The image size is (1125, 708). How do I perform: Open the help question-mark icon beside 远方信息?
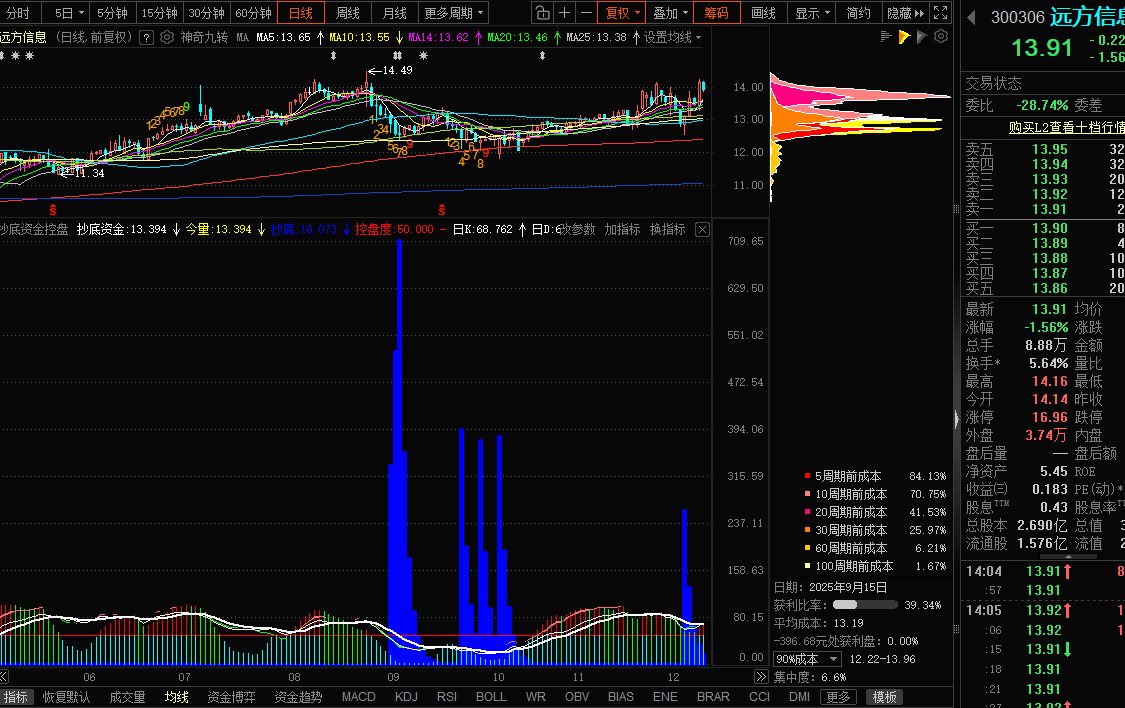tap(146, 37)
